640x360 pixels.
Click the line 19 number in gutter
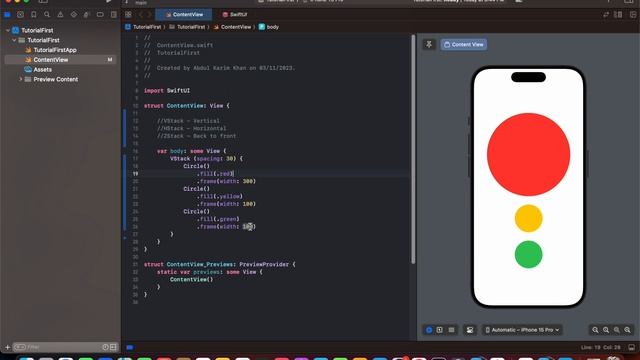pyautogui.click(x=135, y=174)
